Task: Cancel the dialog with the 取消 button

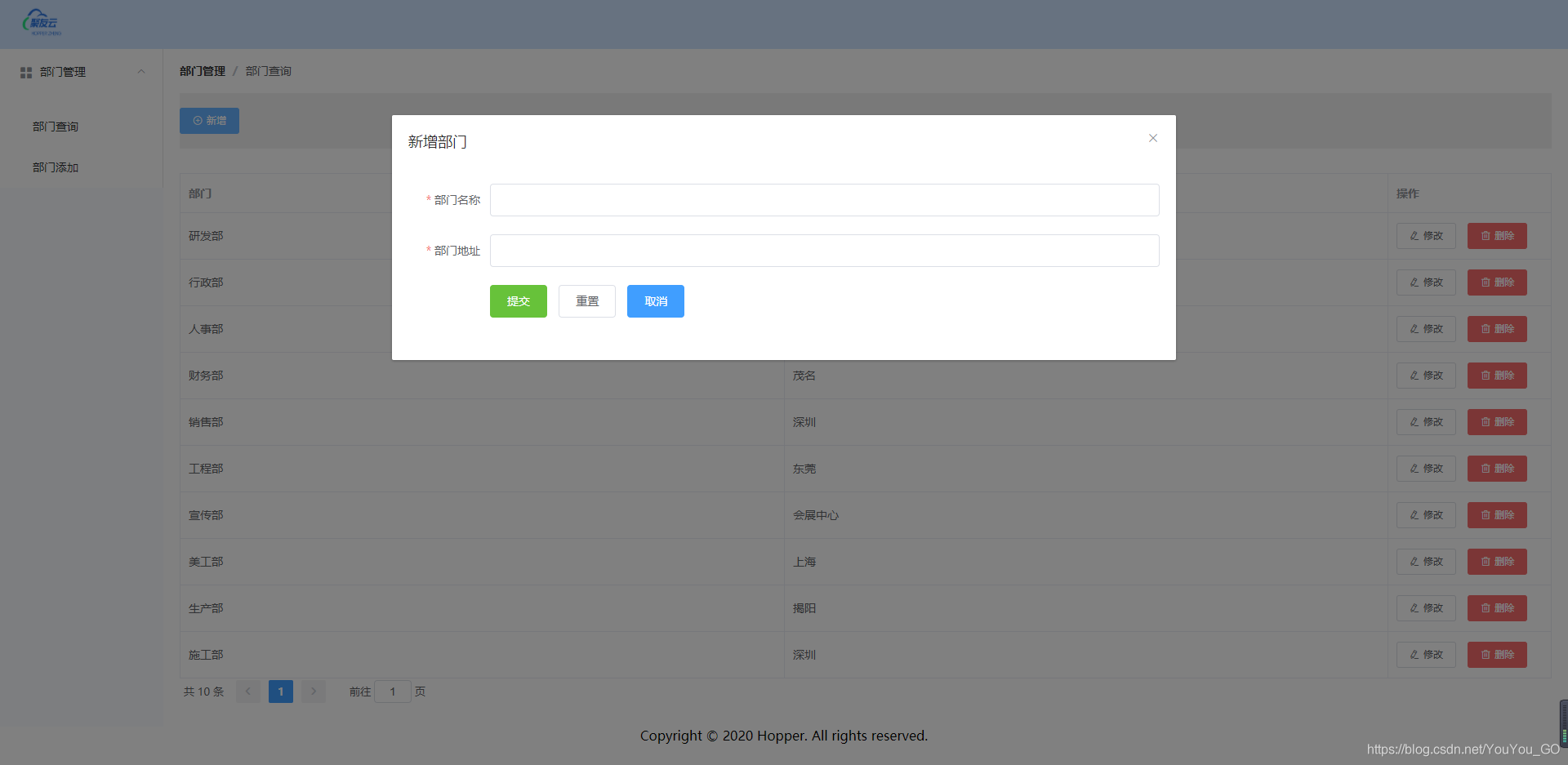Action: [655, 300]
